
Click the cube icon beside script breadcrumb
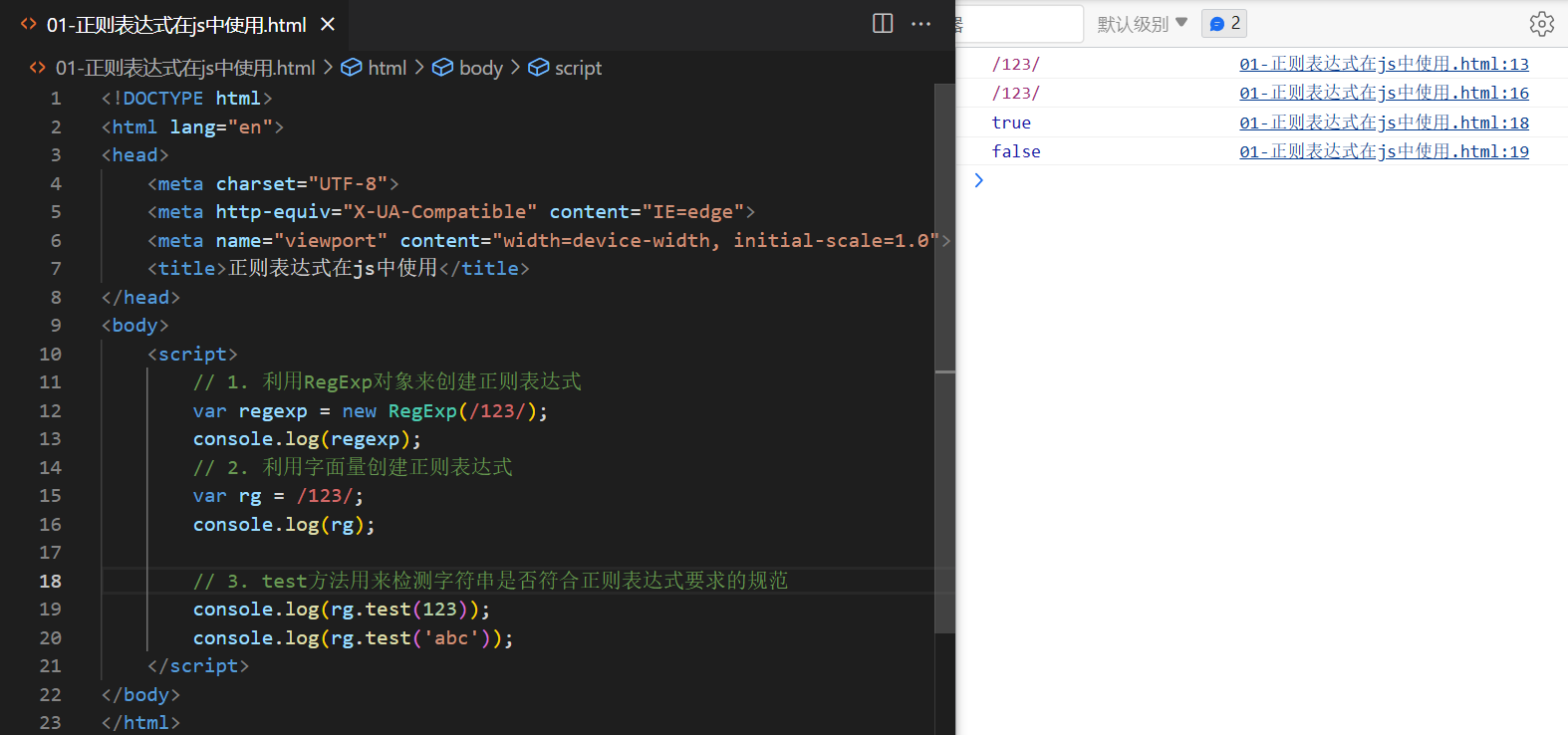click(538, 68)
